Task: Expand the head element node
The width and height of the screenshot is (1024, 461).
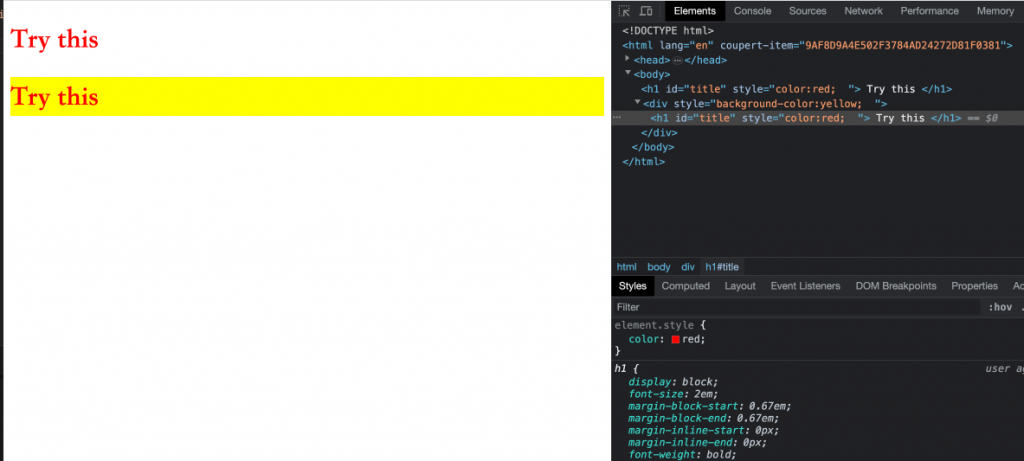Action: [628, 59]
